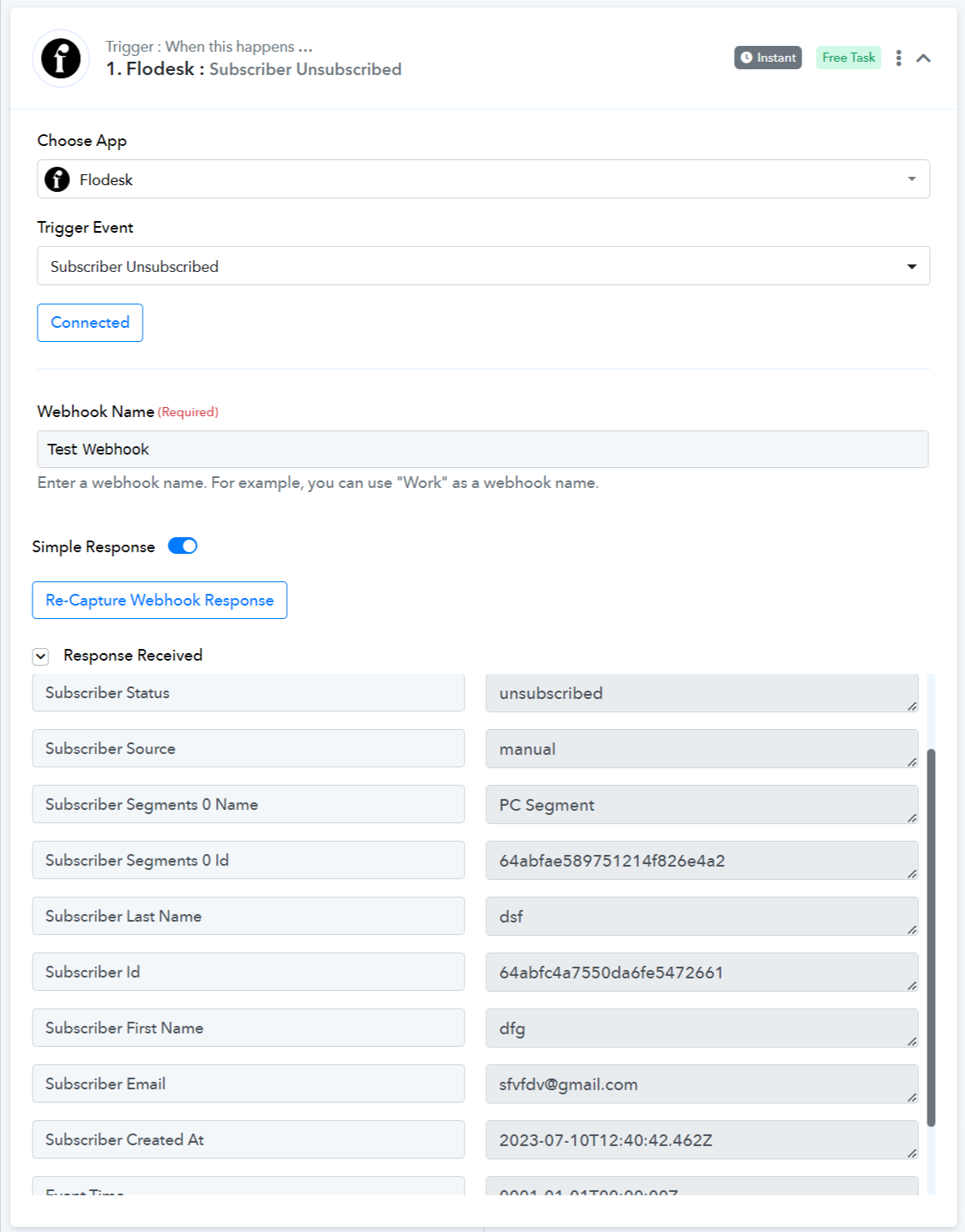Viewport: 965px width, 1232px height.
Task: Click the Subscriber Status label field
Action: 249,693
